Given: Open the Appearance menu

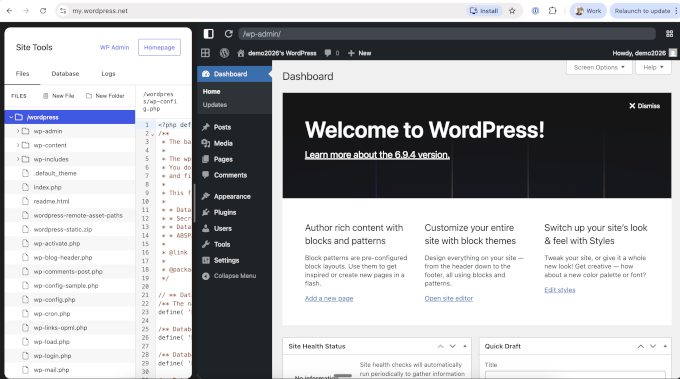Looking at the screenshot, I should (235, 196).
